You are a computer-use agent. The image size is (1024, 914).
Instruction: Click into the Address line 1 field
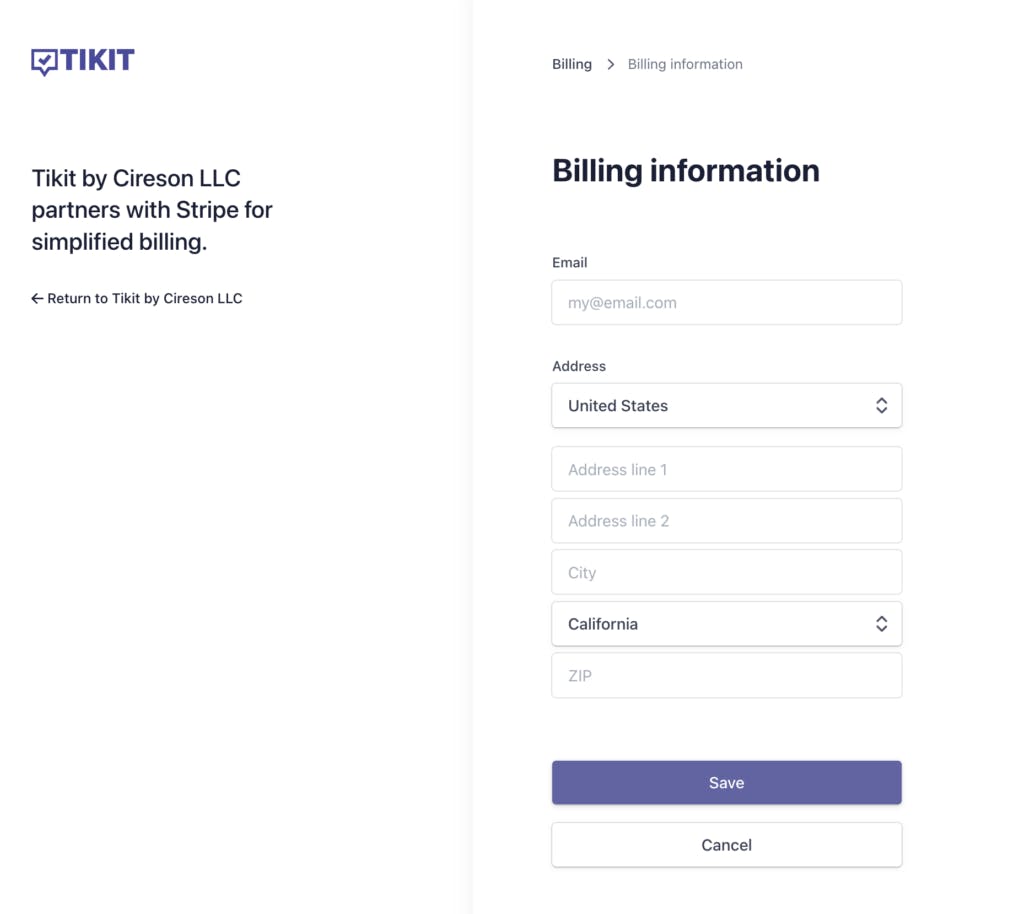[x=726, y=469]
